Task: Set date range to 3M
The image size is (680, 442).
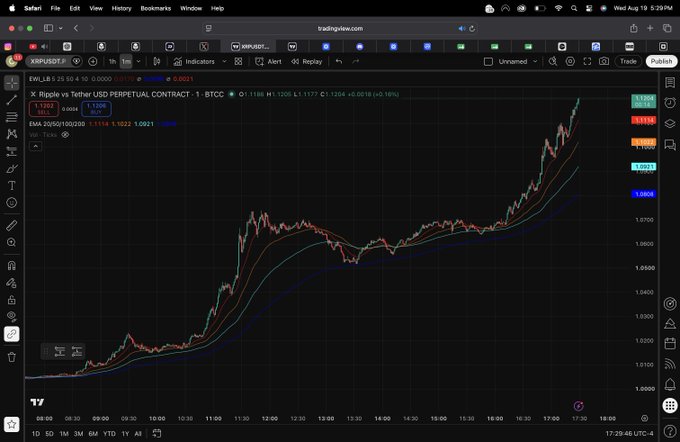Action: point(78,433)
